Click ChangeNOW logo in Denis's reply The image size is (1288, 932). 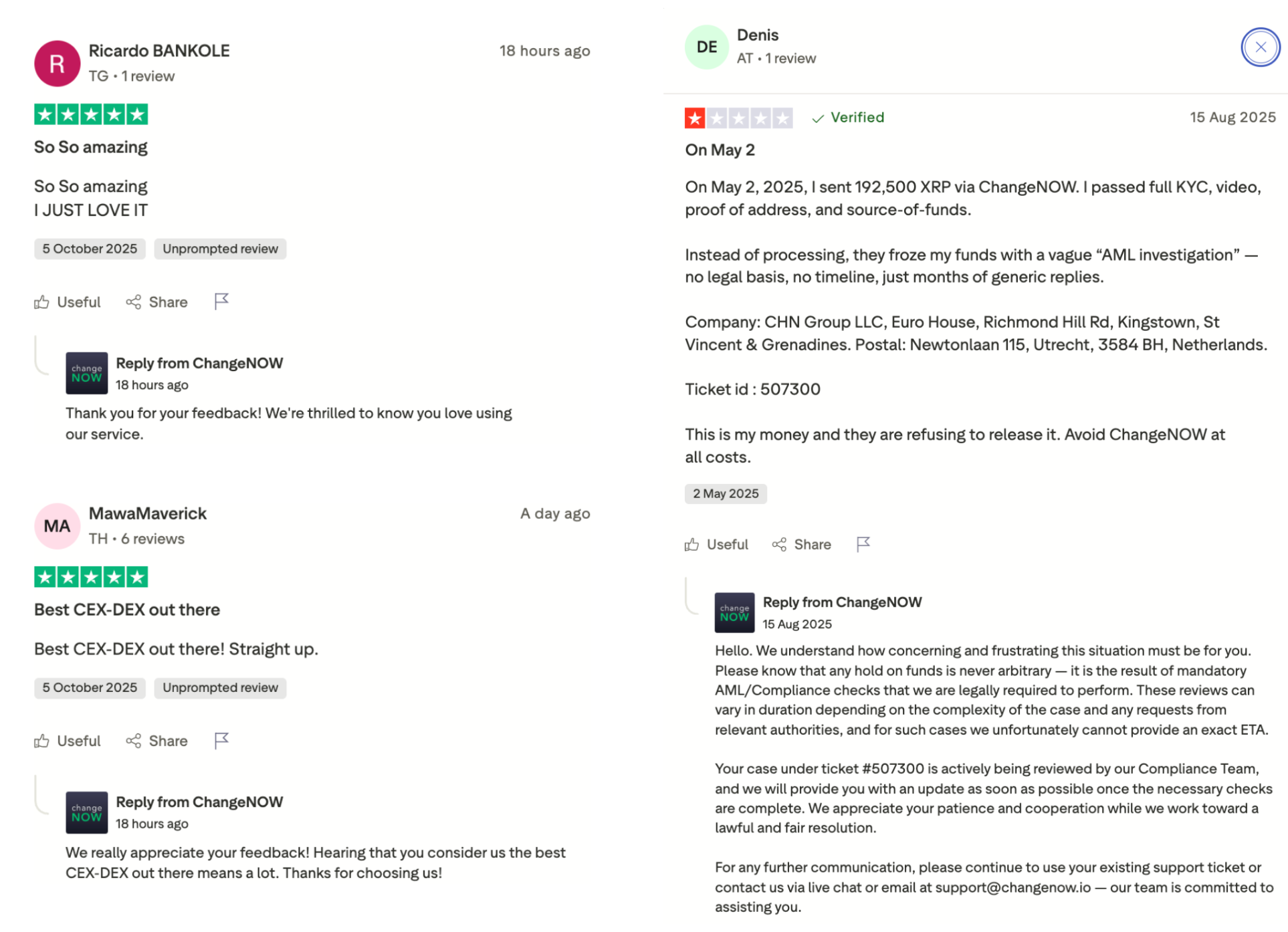(x=734, y=612)
